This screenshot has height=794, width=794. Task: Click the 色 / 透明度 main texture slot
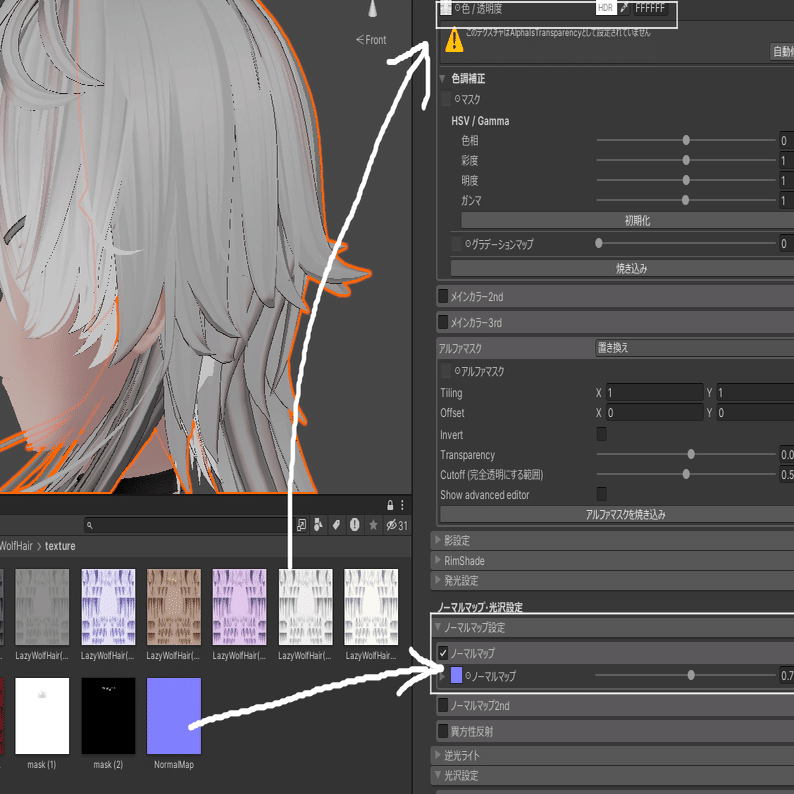point(446,8)
